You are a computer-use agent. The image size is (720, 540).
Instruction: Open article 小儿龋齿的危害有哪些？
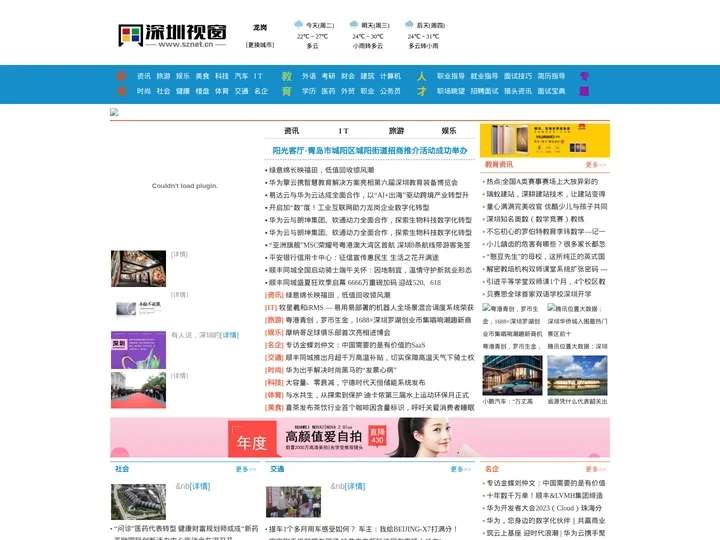(546, 244)
